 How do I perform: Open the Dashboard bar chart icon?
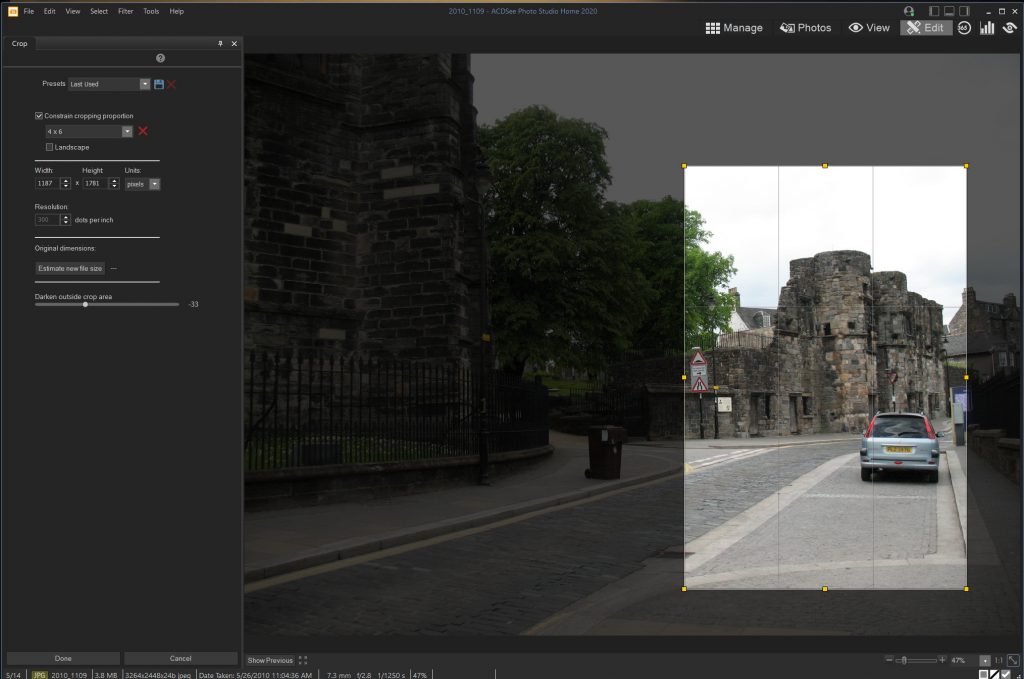[987, 28]
